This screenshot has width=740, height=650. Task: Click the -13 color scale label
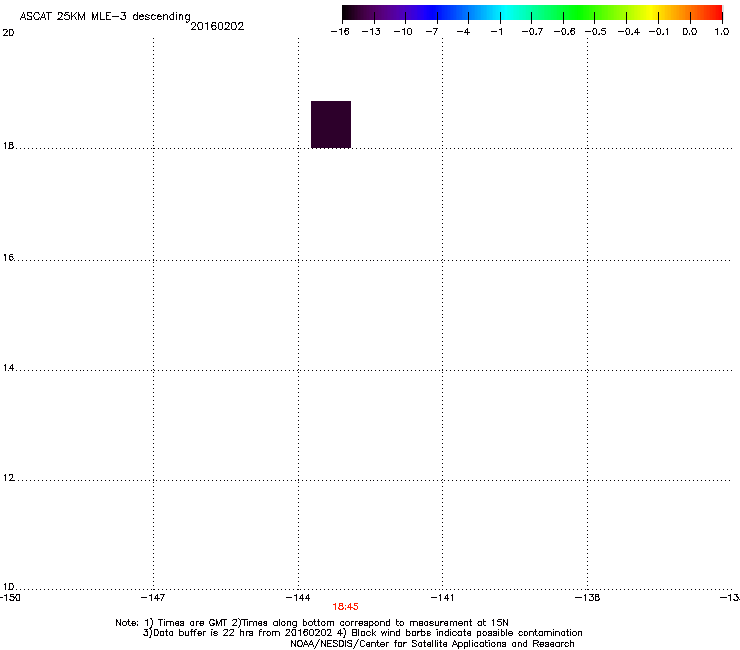click(x=371, y=32)
